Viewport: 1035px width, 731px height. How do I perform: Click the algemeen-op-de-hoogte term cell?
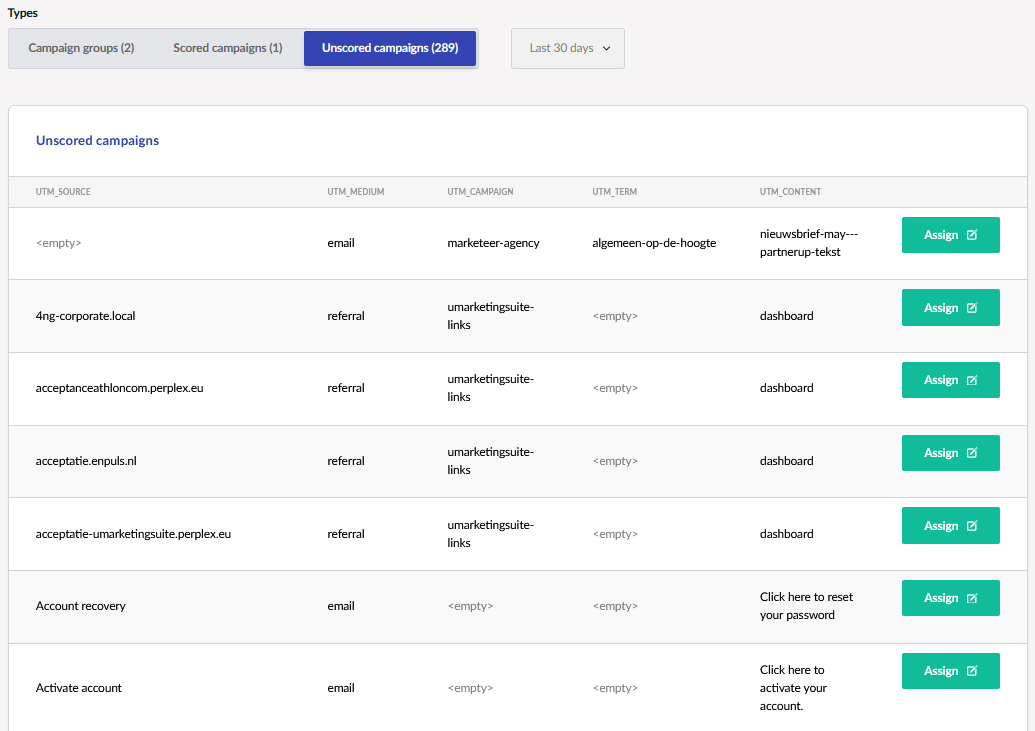[x=654, y=243]
